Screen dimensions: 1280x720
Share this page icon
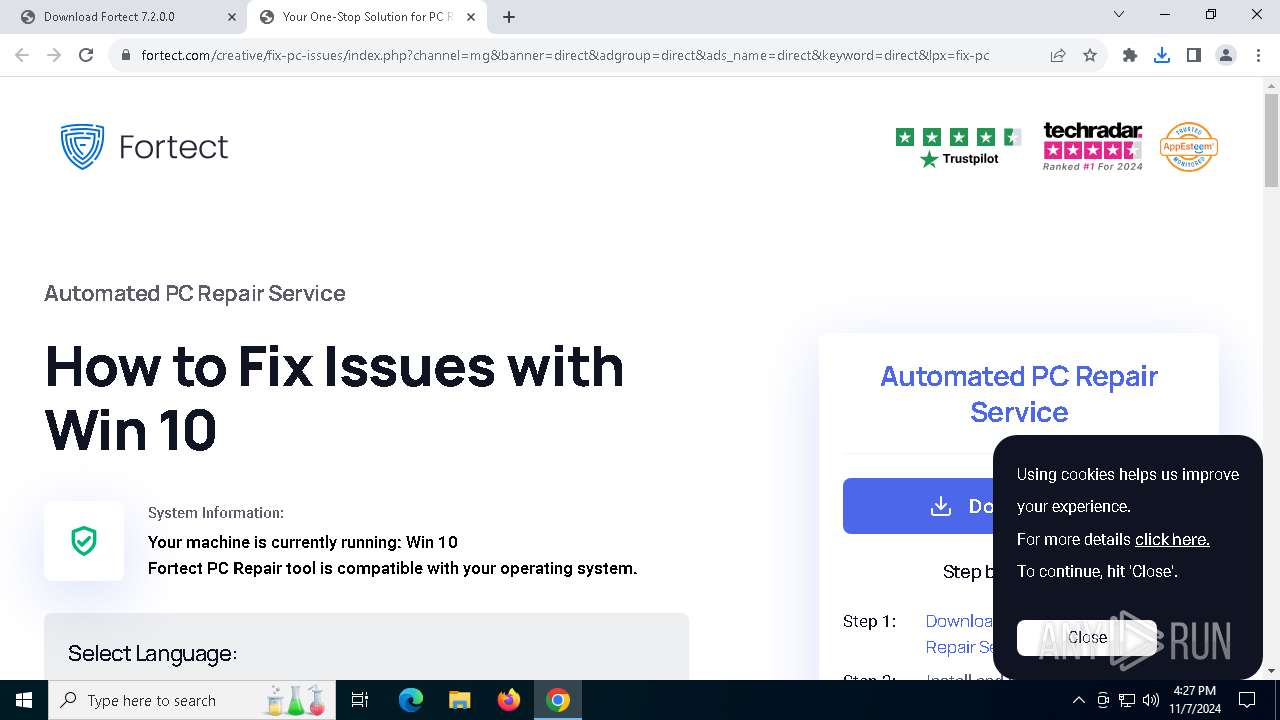1058,55
